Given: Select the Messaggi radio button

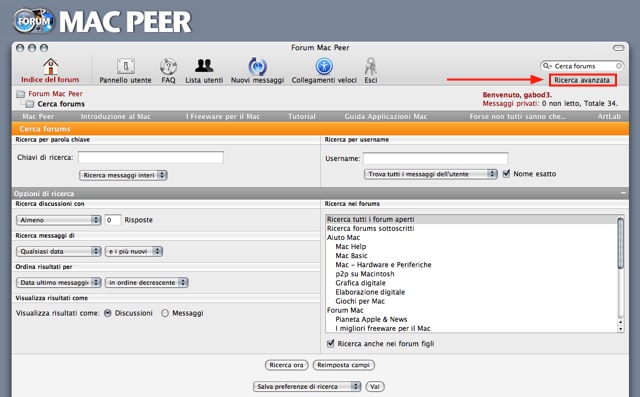Looking at the screenshot, I should click(x=165, y=313).
